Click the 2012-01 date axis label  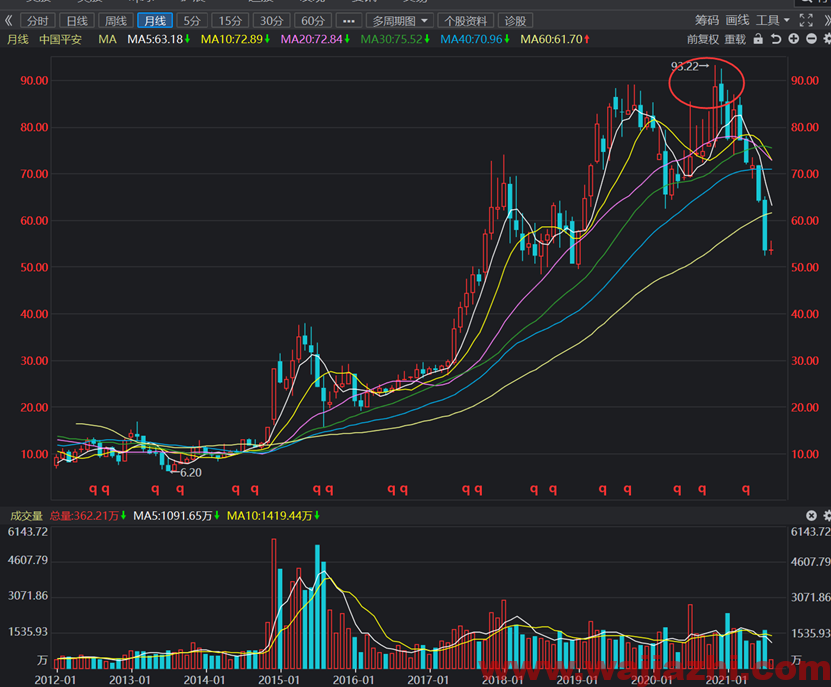(55, 680)
